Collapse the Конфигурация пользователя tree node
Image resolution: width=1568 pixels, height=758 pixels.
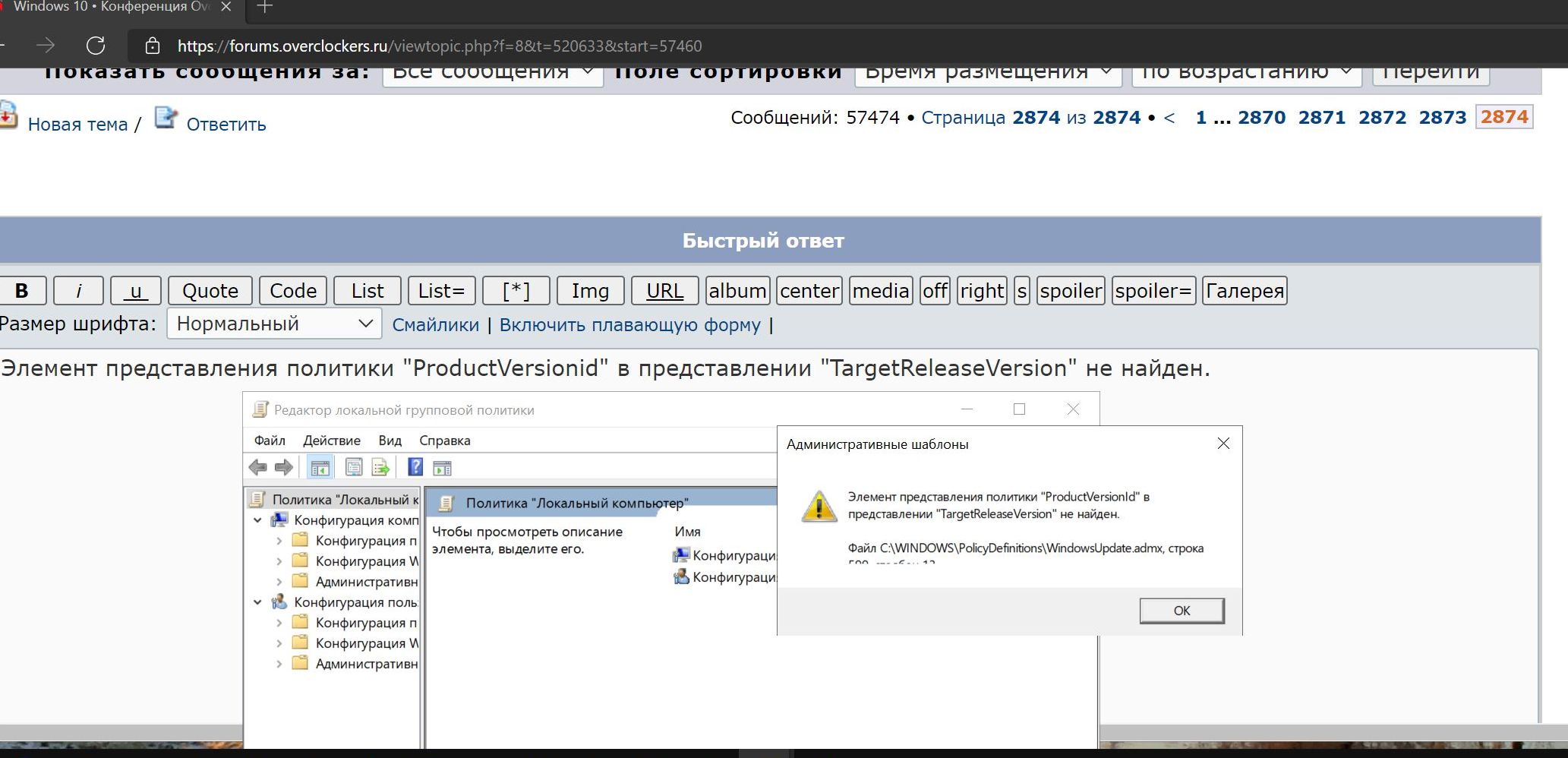click(x=257, y=602)
